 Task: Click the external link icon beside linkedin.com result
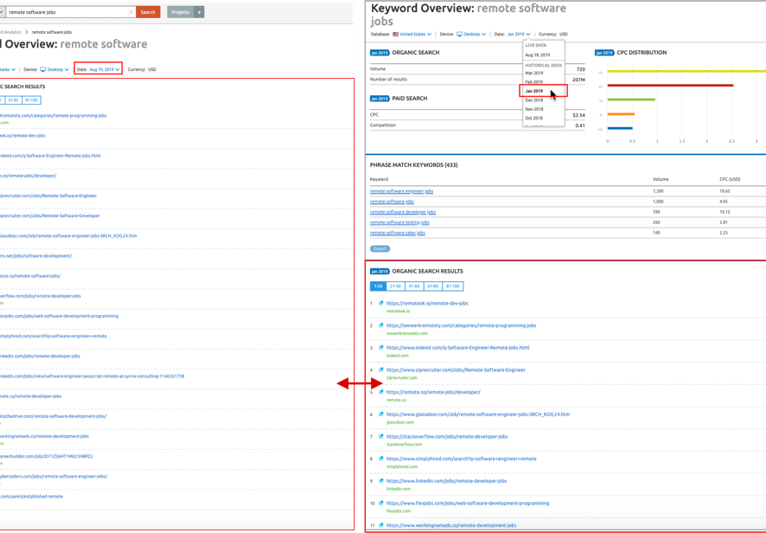[381, 481]
